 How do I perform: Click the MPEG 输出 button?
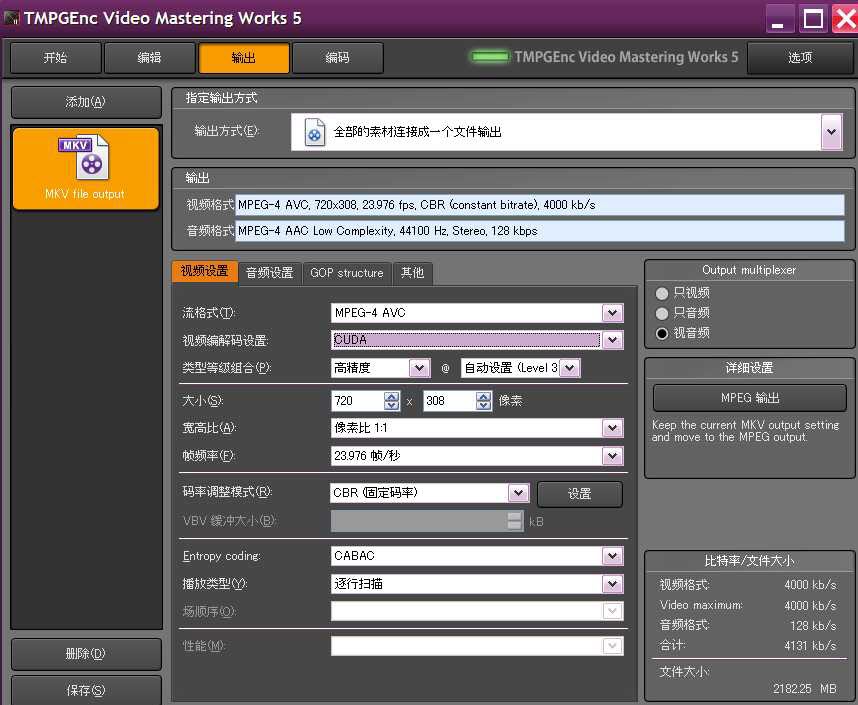coord(749,398)
